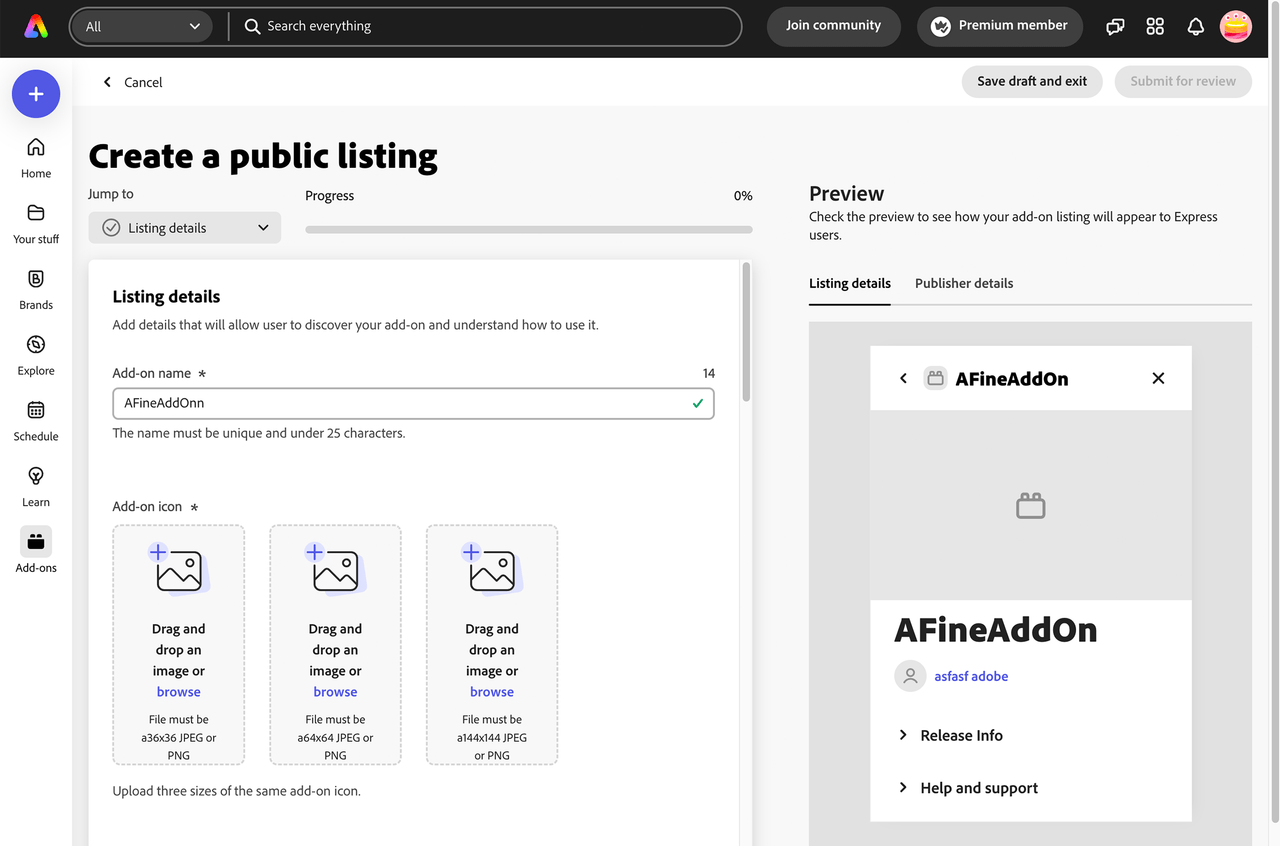The height and width of the screenshot is (846, 1280).
Task: Click the back arrow next to Cancel
Action: tap(108, 82)
